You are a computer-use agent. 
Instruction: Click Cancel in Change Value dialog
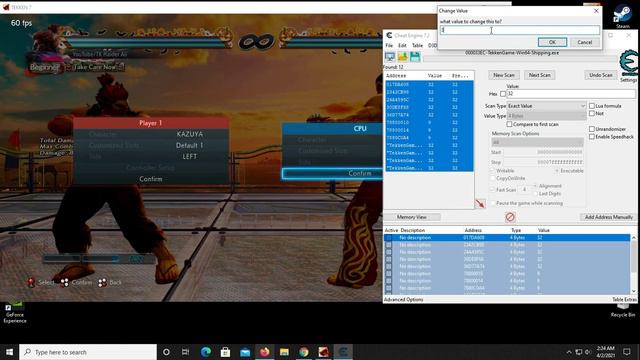pos(584,42)
